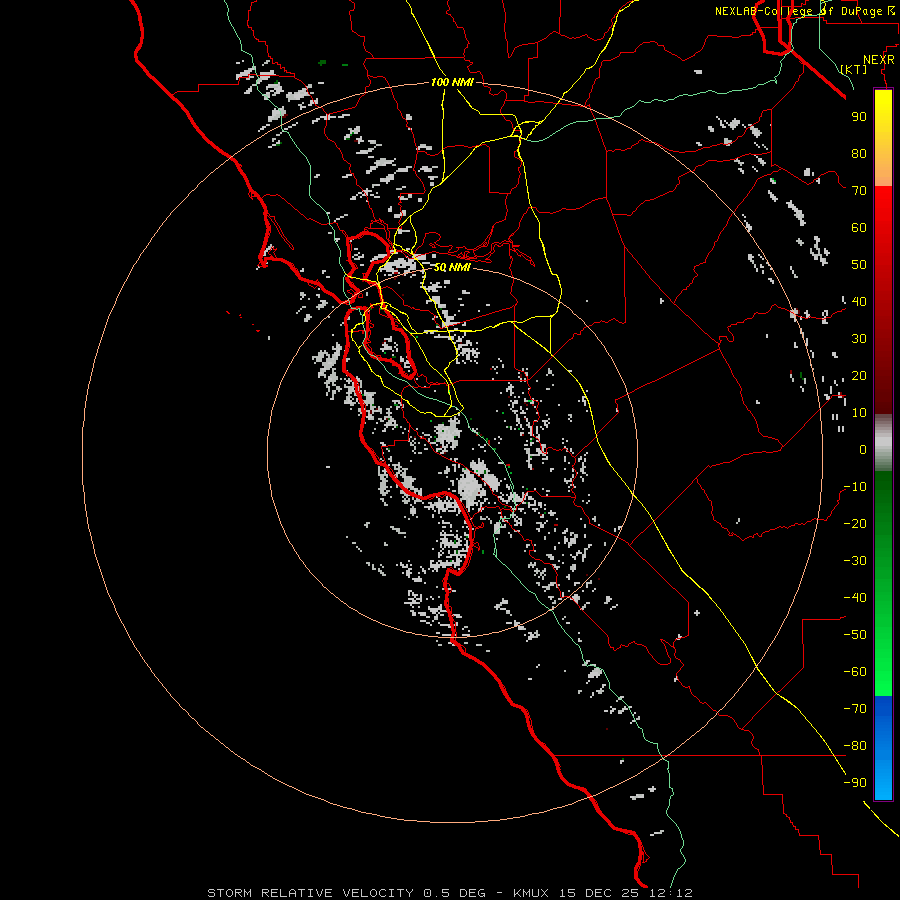Click the "100 NMI" range ring label
900x900 pixels.
[452, 82]
